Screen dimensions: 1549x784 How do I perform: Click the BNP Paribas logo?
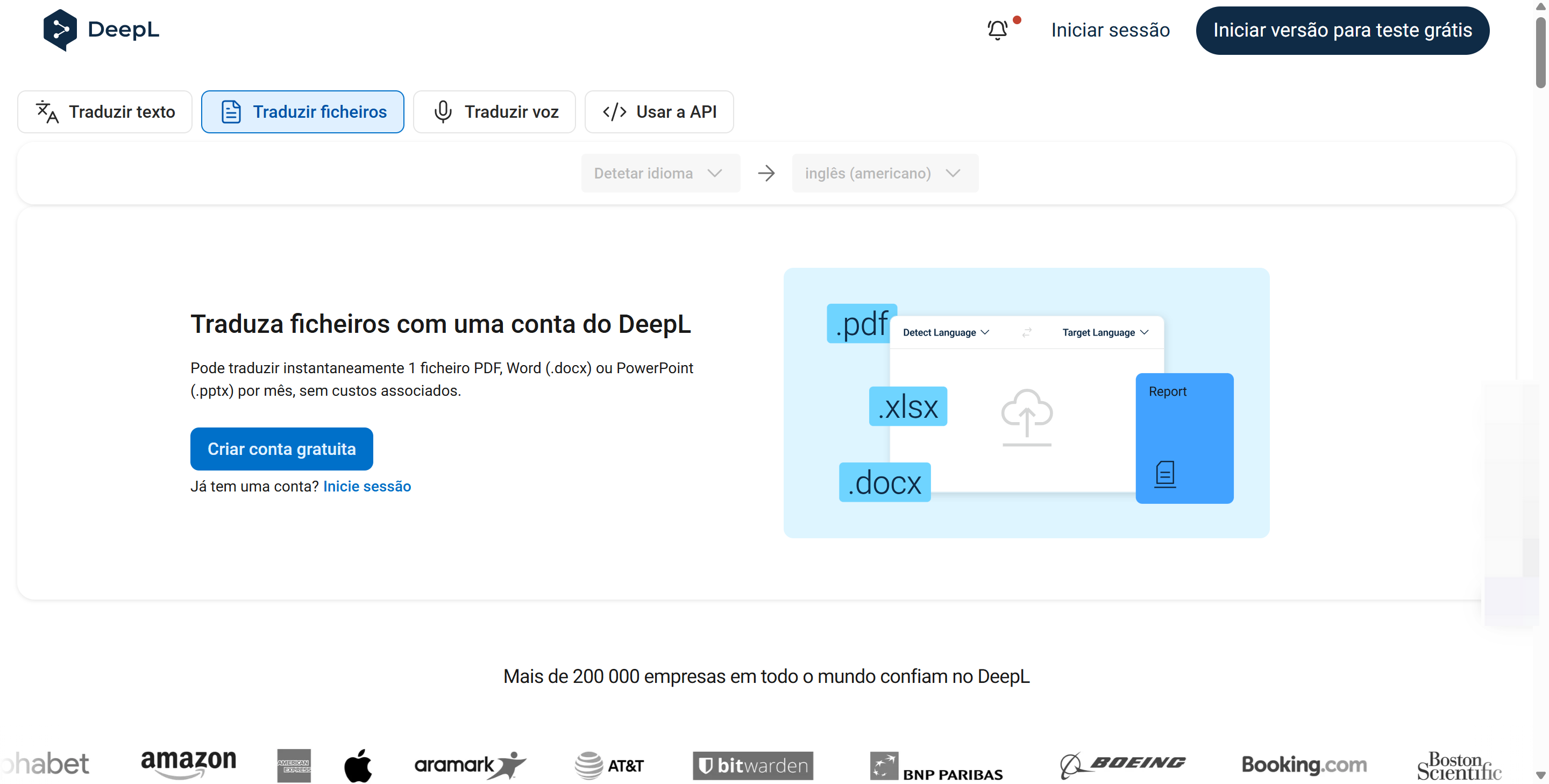click(936, 766)
